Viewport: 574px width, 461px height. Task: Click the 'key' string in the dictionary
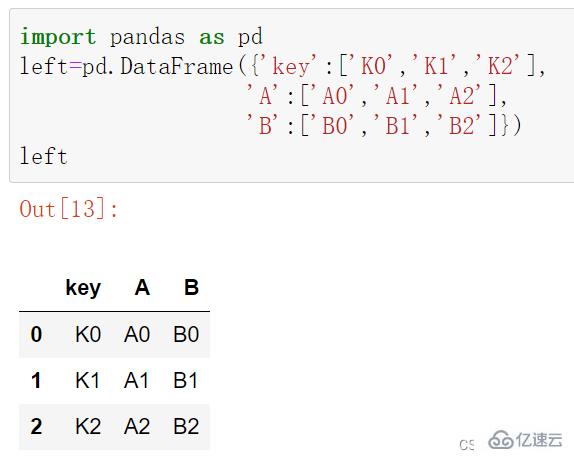coord(291,67)
